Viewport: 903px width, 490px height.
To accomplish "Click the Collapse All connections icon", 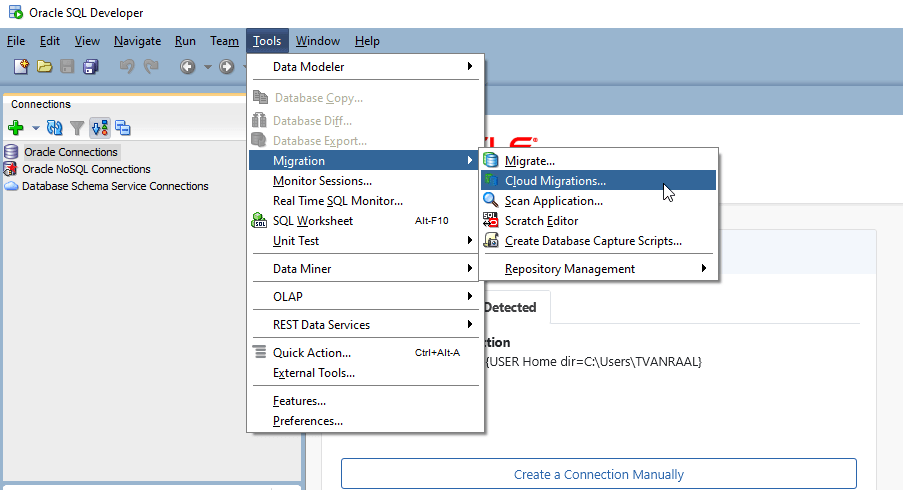I will [x=123, y=128].
